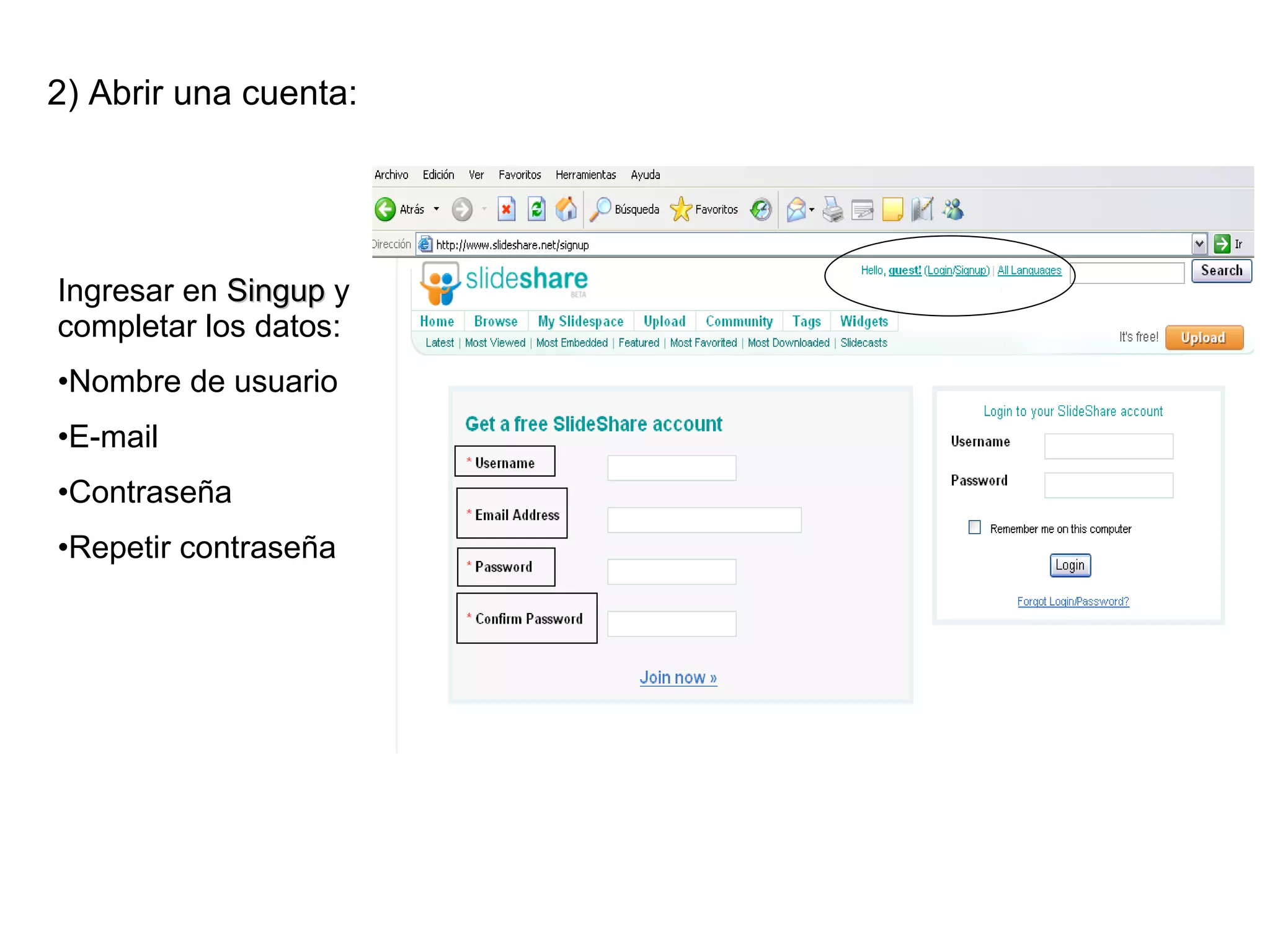
Task: Click the SlideShare logo
Action: [504, 283]
